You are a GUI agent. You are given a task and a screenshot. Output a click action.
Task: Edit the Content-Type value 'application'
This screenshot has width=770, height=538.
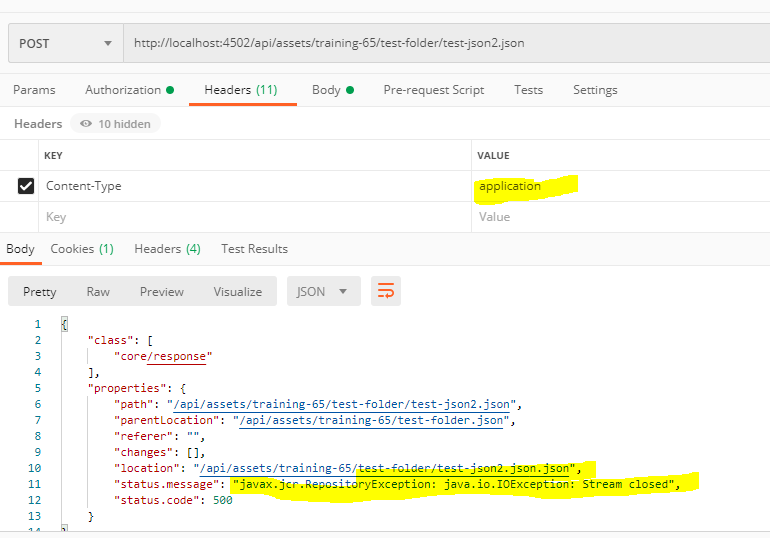coord(510,186)
